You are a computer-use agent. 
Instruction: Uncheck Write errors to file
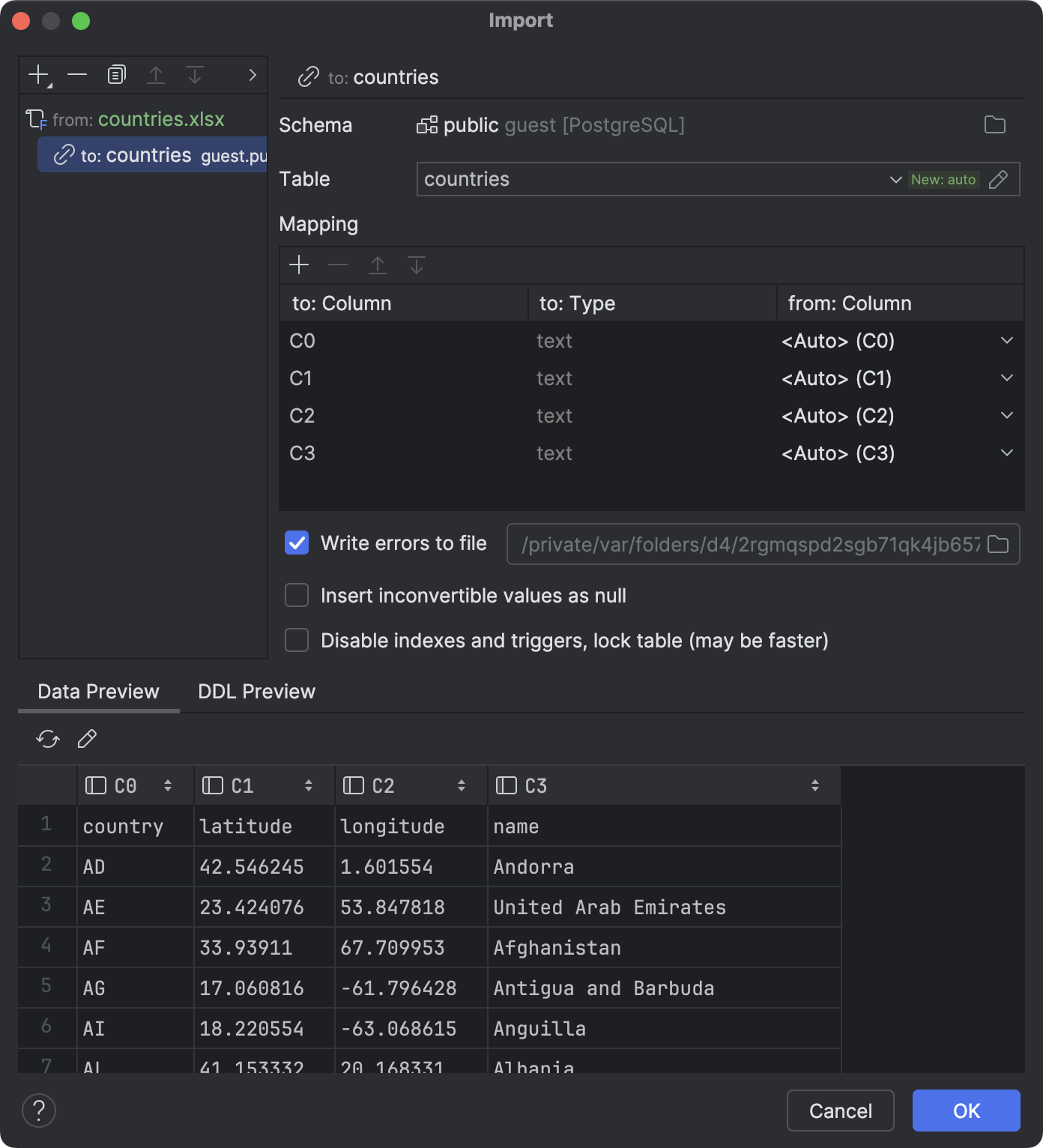tap(296, 543)
